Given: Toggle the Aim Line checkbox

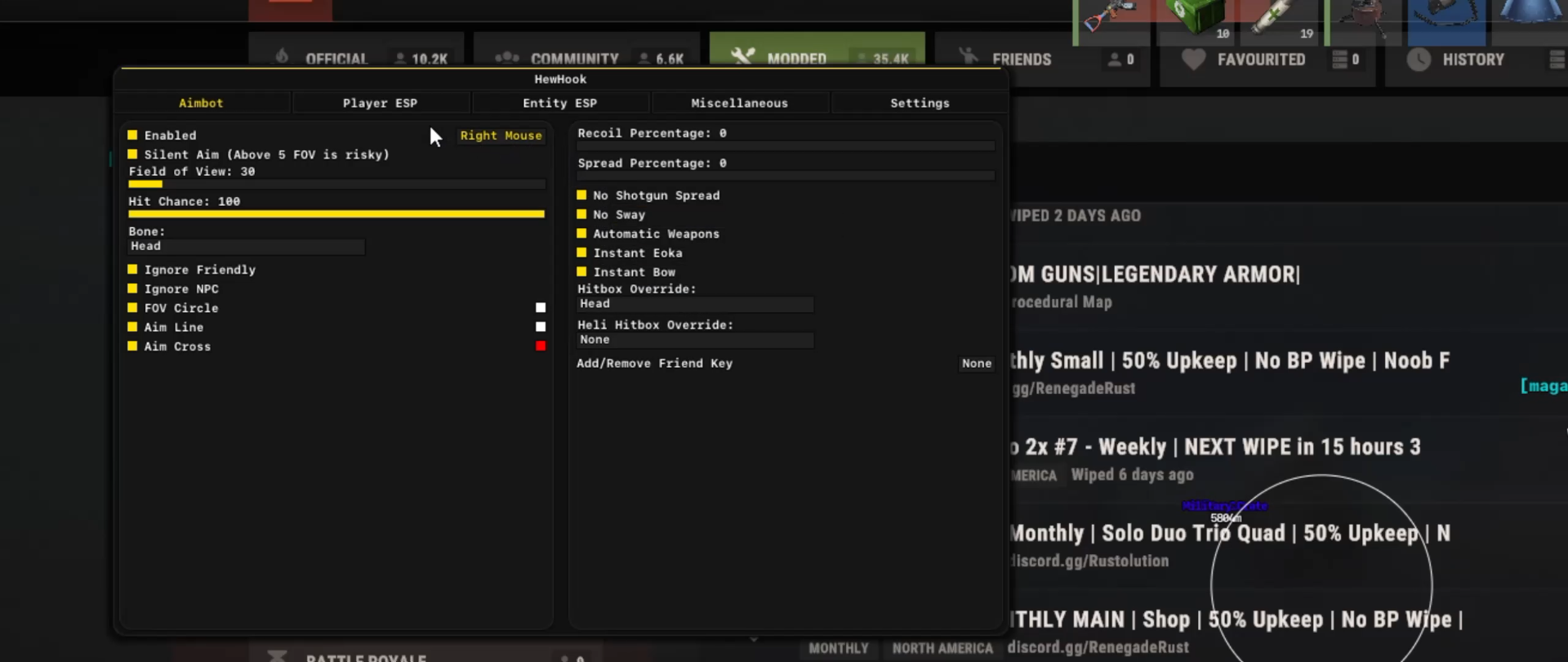Looking at the screenshot, I should tap(132, 327).
